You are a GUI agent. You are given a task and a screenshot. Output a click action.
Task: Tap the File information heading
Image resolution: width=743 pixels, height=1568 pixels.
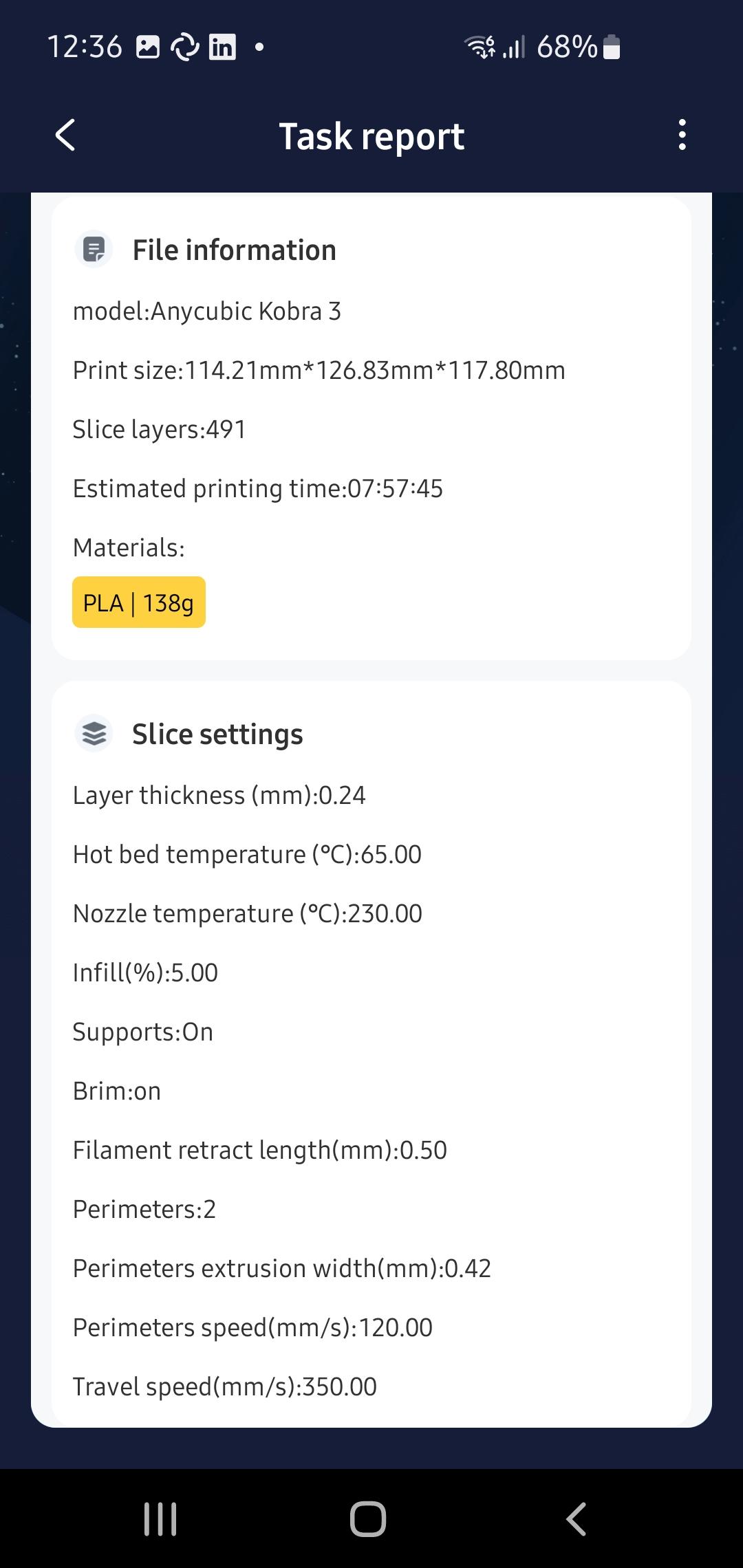click(234, 250)
